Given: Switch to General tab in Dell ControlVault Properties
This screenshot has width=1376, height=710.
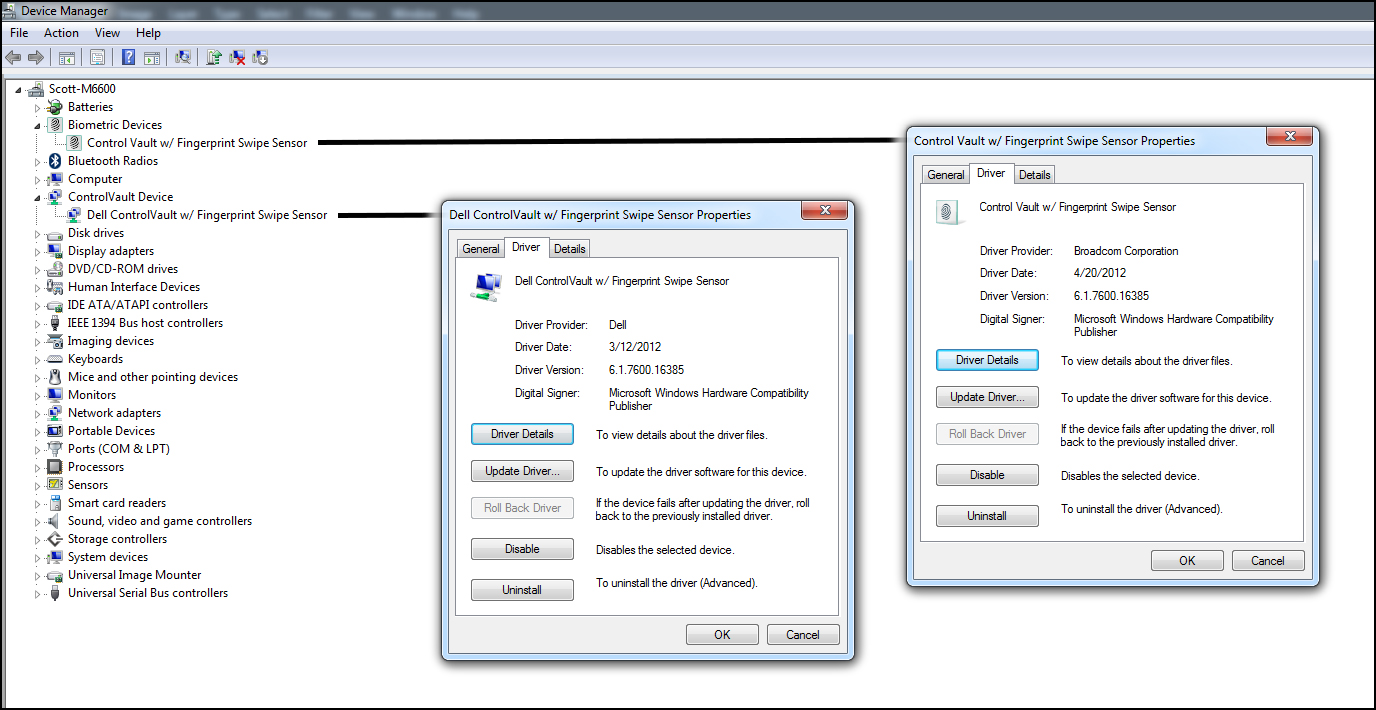Looking at the screenshot, I should 481,249.
